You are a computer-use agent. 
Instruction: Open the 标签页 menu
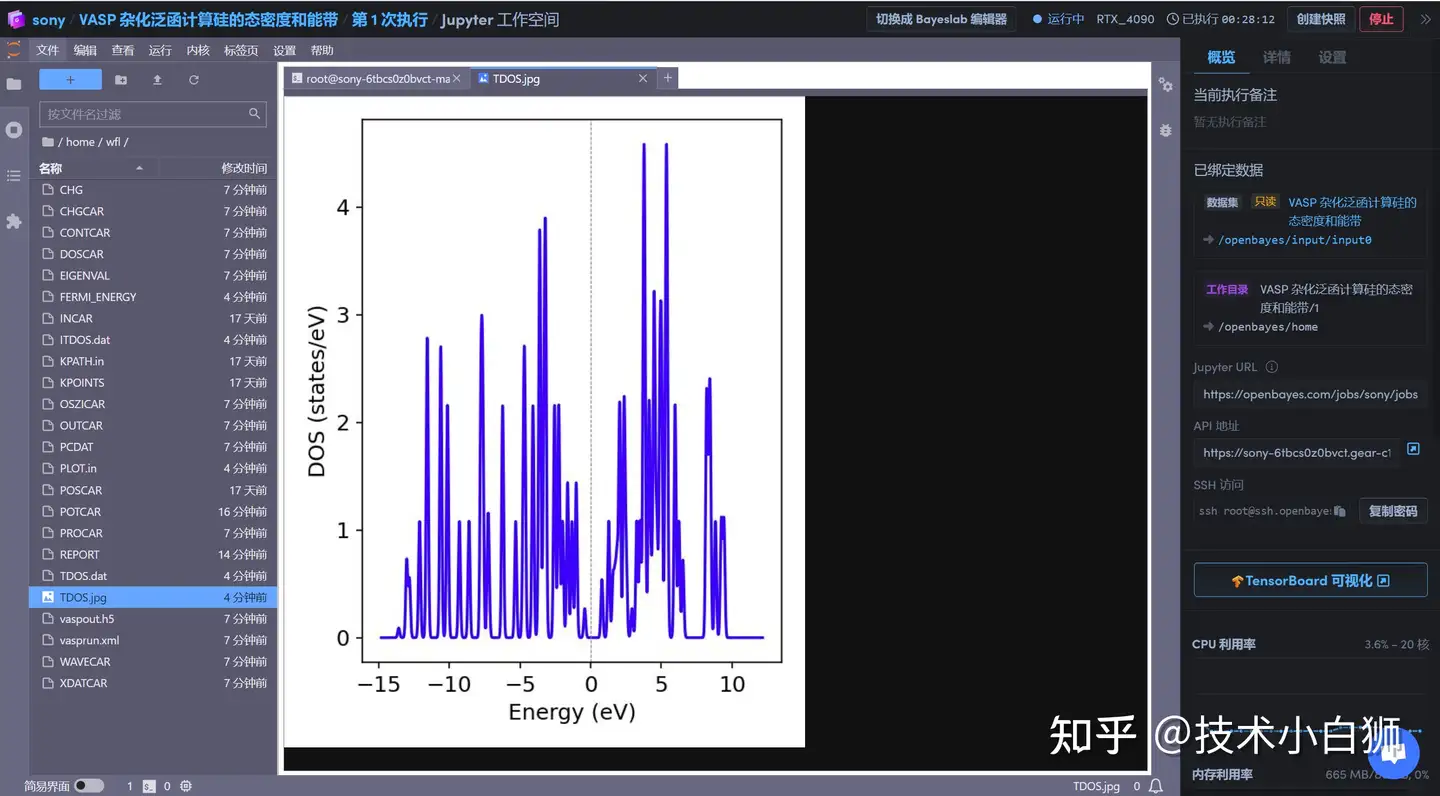click(241, 50)
